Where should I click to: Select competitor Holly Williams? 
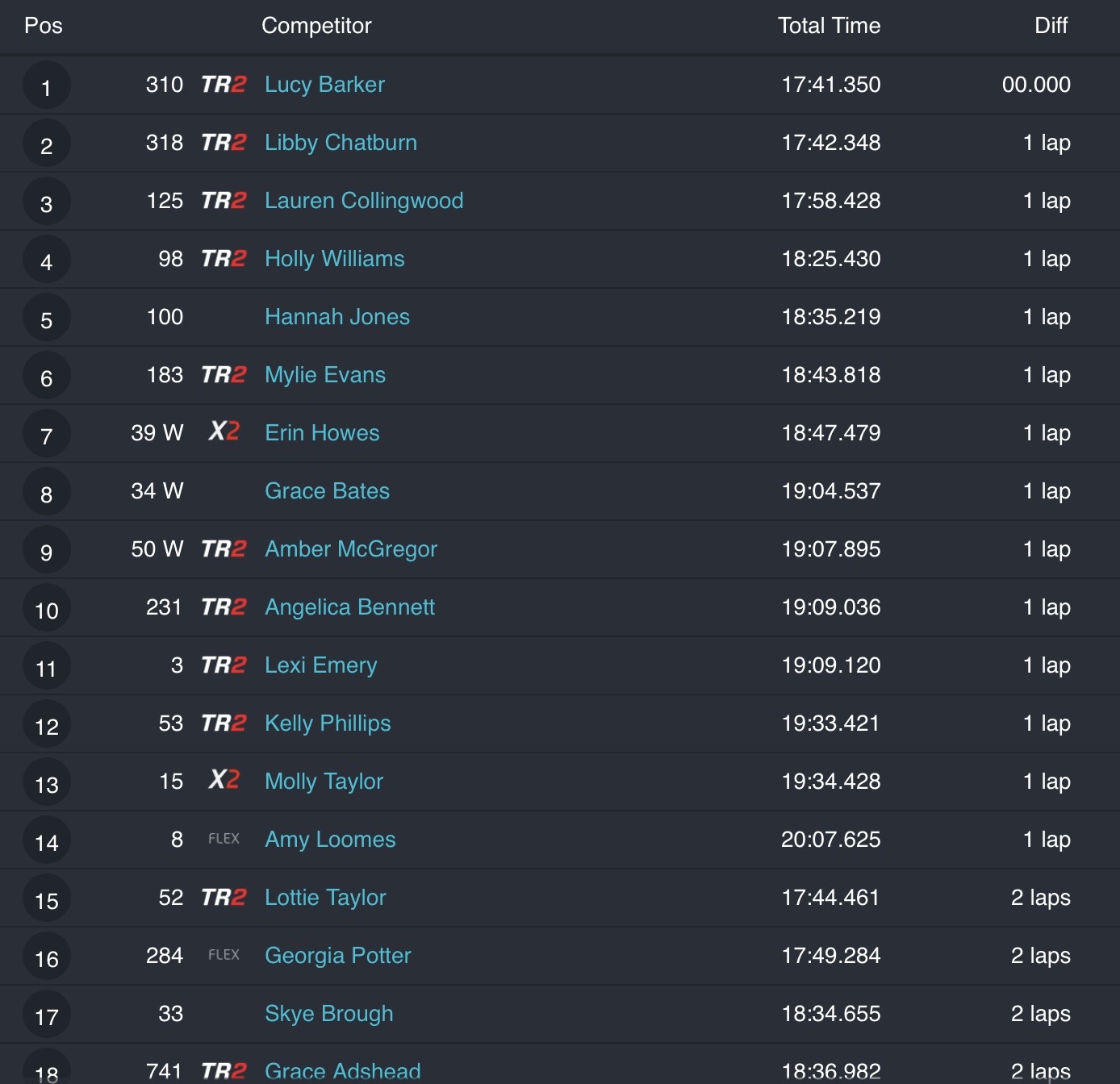coord(334,259)
